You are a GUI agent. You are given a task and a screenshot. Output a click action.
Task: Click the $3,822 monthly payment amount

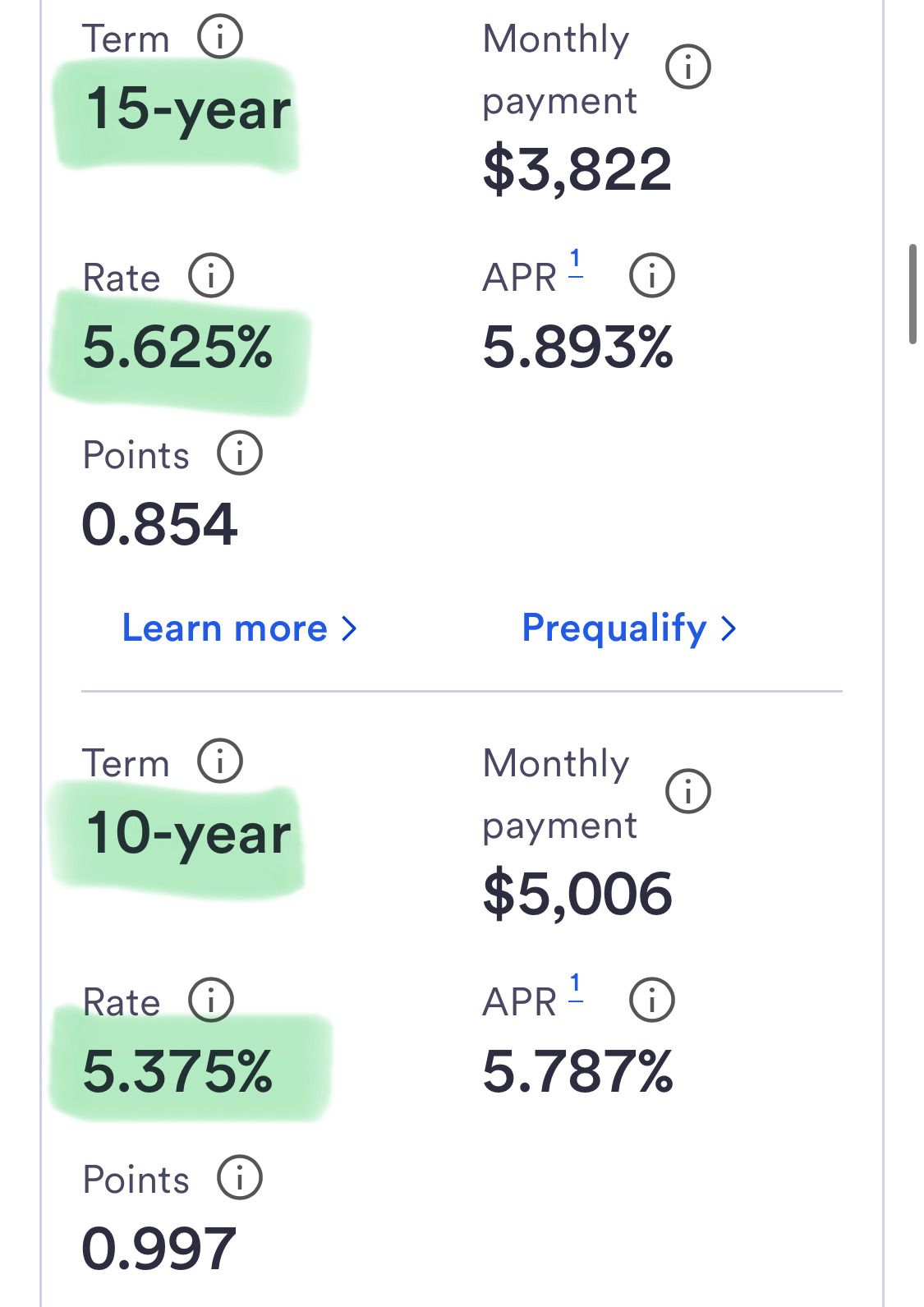pyautogui.click(x=577, y=170)
